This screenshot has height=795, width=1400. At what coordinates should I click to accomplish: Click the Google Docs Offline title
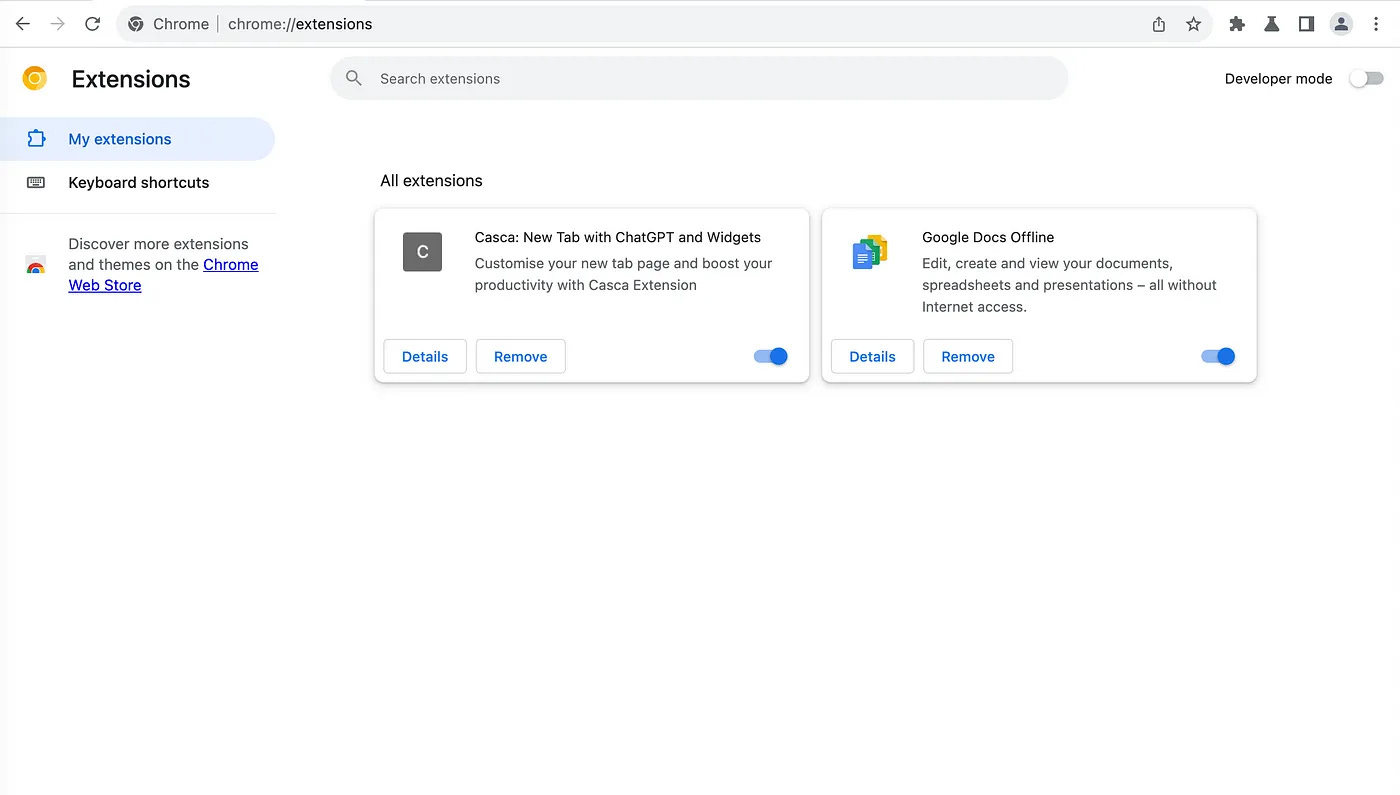point(988,237)
